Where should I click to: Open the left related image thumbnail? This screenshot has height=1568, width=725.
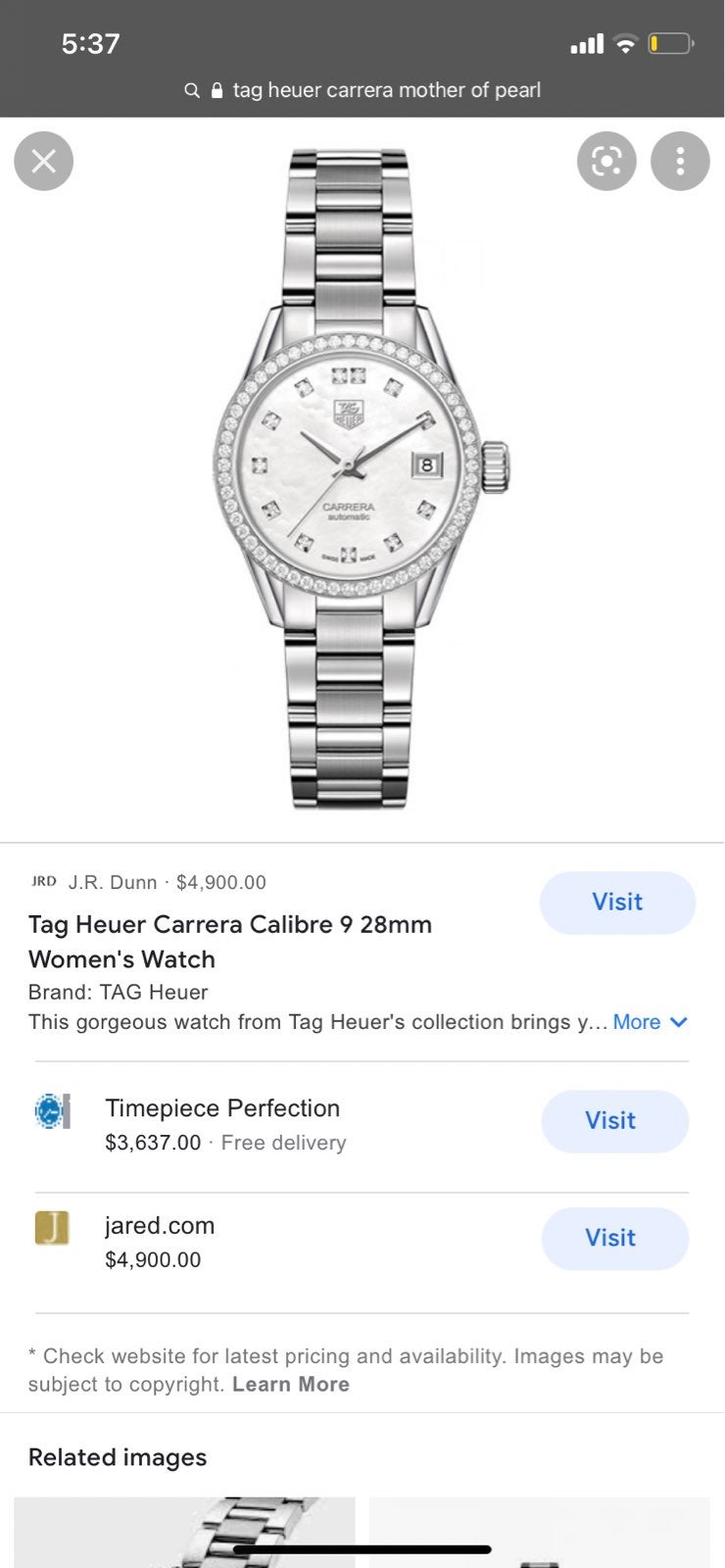(x=184, y=1532)
